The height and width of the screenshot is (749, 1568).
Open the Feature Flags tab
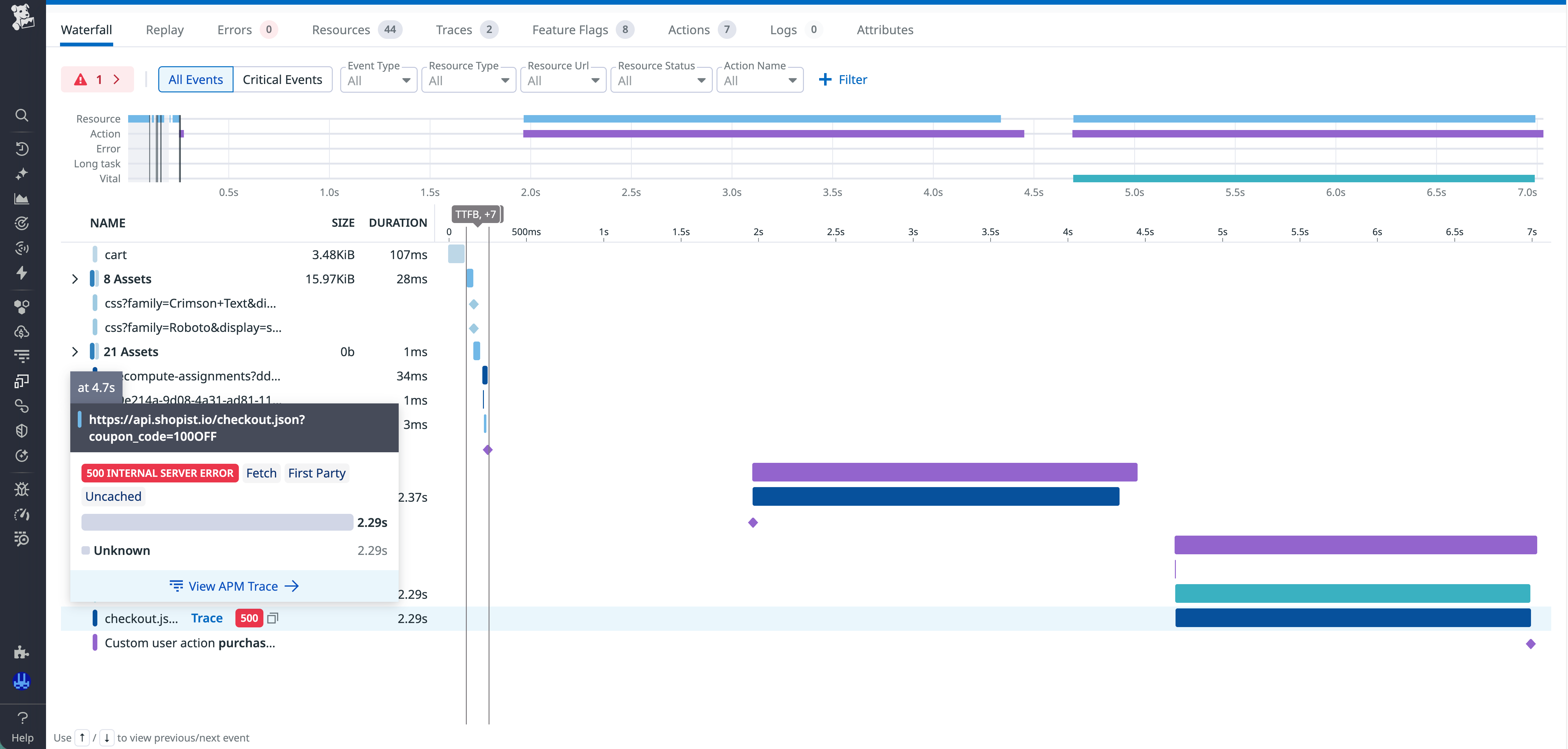click(570, 29)
